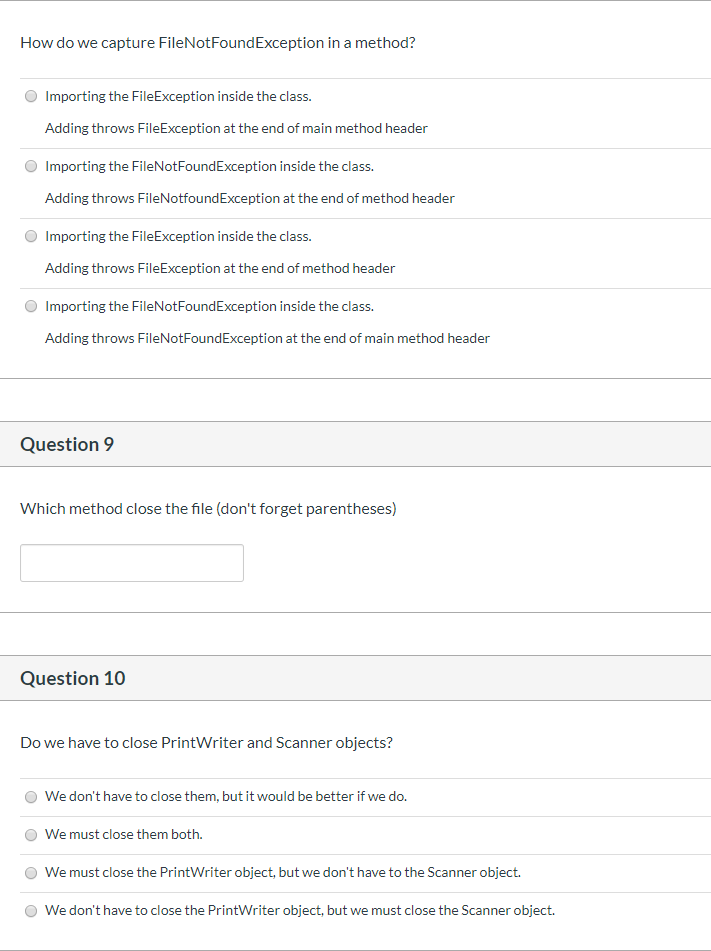Pick the radio button for 'must close the Scanner object'

tap(31, 911)
